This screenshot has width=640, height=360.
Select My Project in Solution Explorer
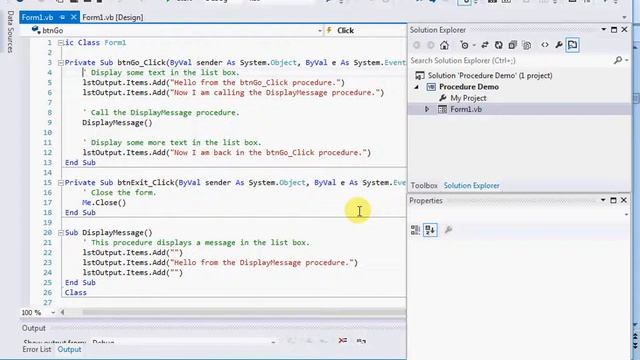468,98
